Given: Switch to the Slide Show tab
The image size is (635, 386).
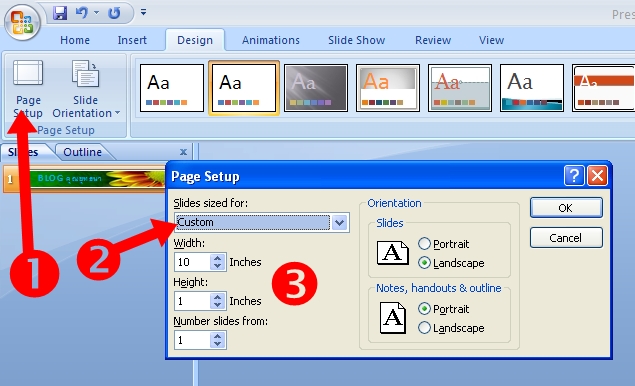Looking at the screenshot, I should click(356, 40).
